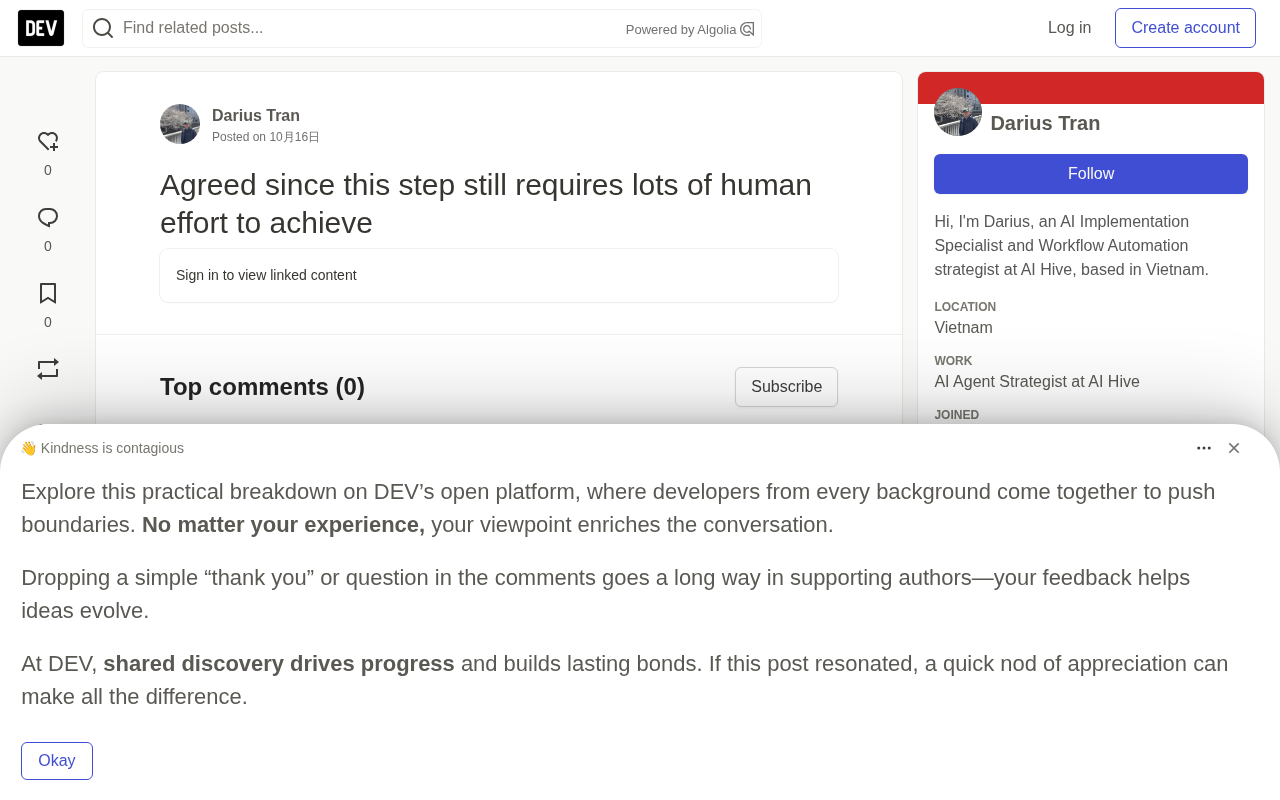Open Darius Tran's sidebar profile picture
The width and height of the screenshot is (1280, 800).
click(958, 112)
